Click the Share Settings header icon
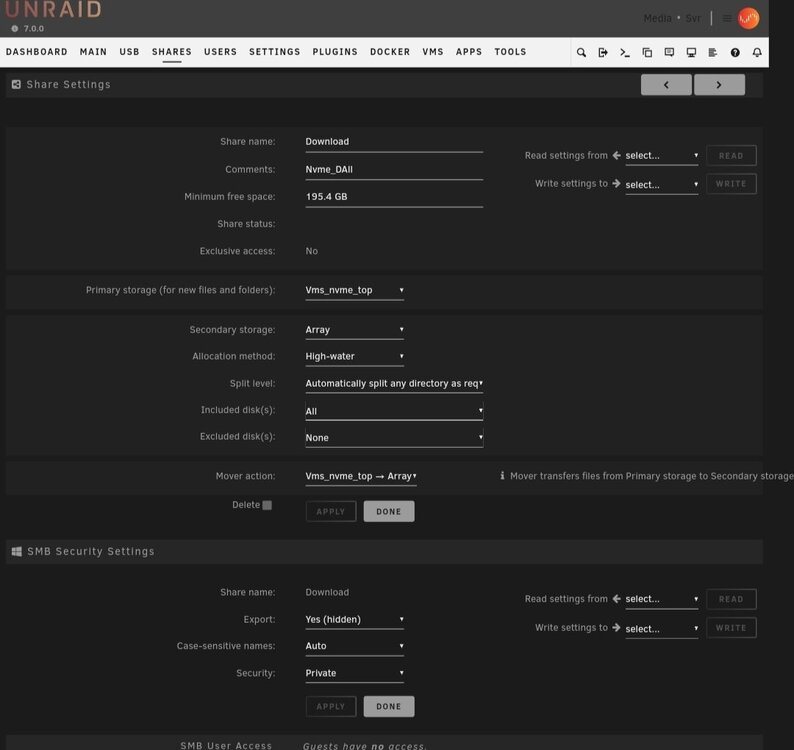The height and width of the screenshot is (750, 794). [16, 84]
